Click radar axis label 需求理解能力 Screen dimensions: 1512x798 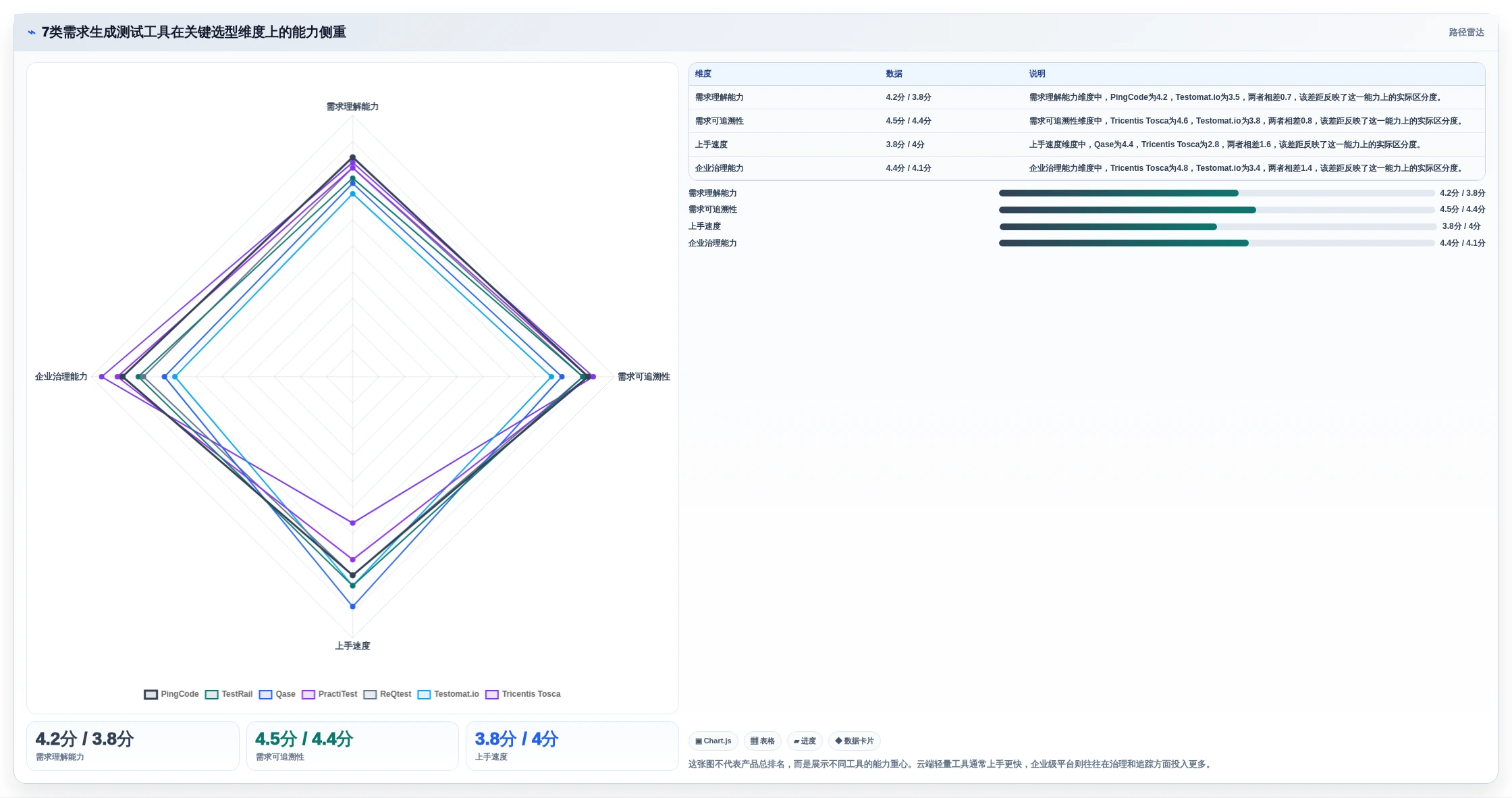[352, 107]
